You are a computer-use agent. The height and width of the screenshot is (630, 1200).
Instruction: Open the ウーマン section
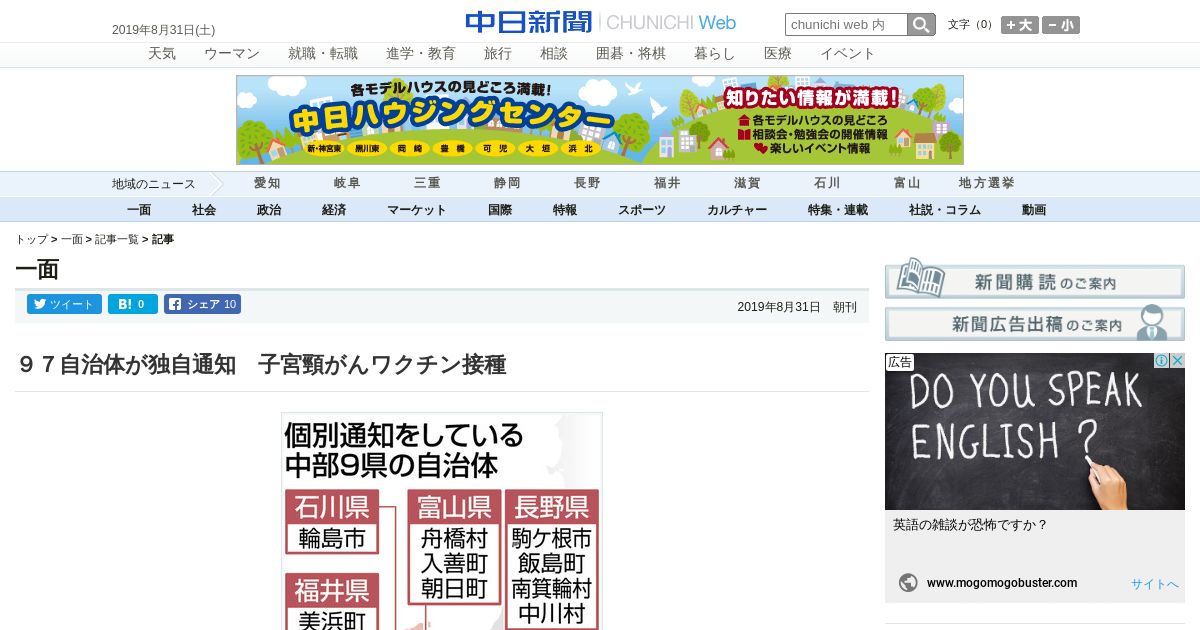point(232,54)
